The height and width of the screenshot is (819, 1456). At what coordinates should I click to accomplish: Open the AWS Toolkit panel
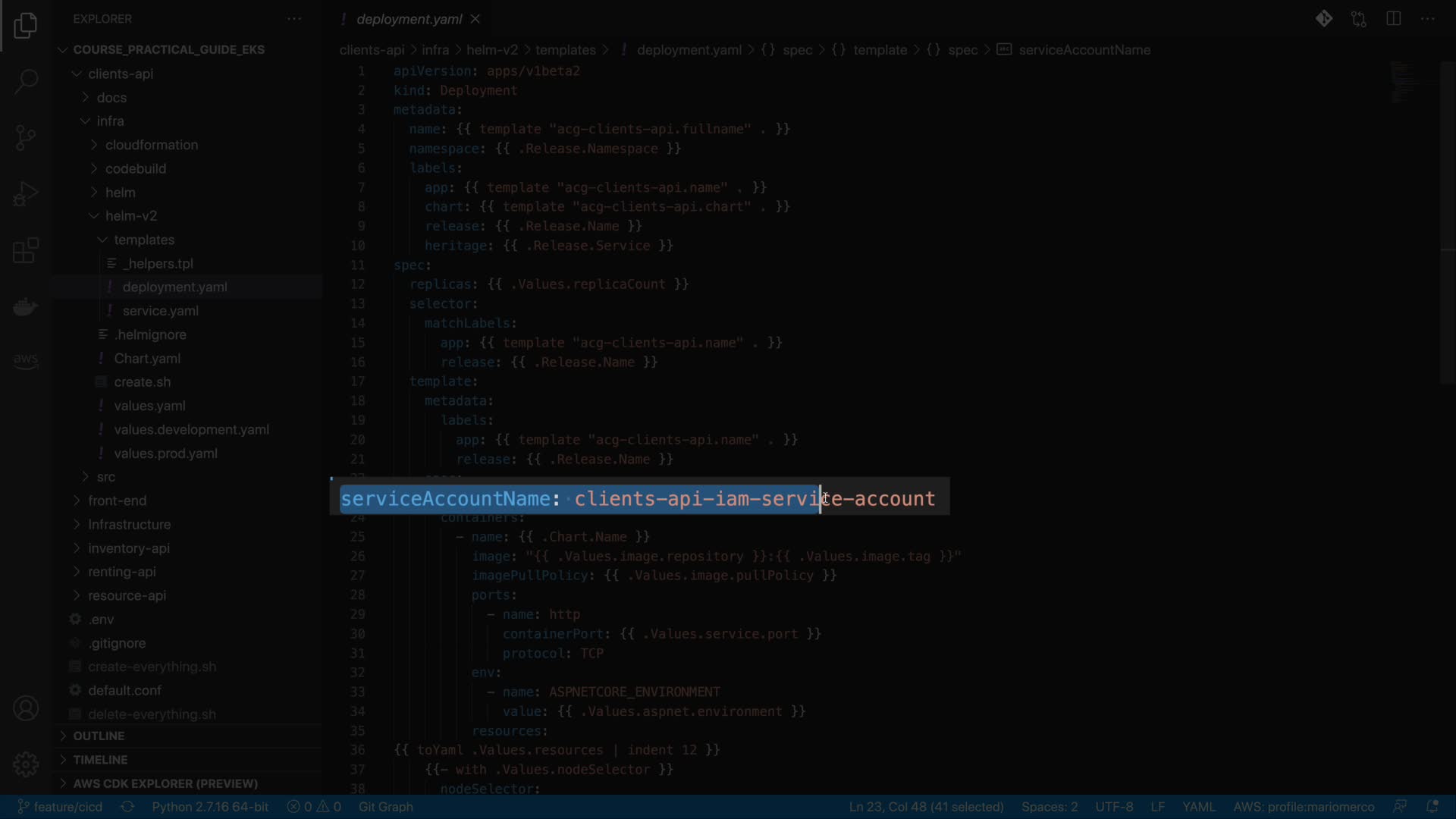click(x=26, y=360)
